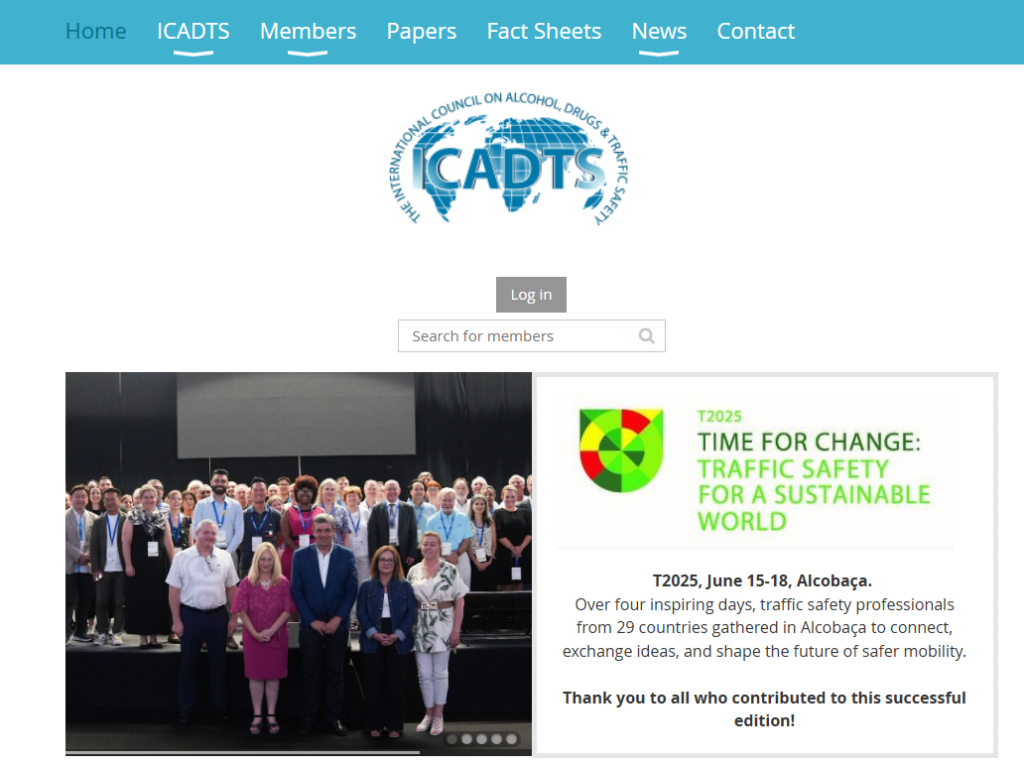Click the slideshow progress bar
This screenshot has width=1024, height=768.
pos(242,752)
